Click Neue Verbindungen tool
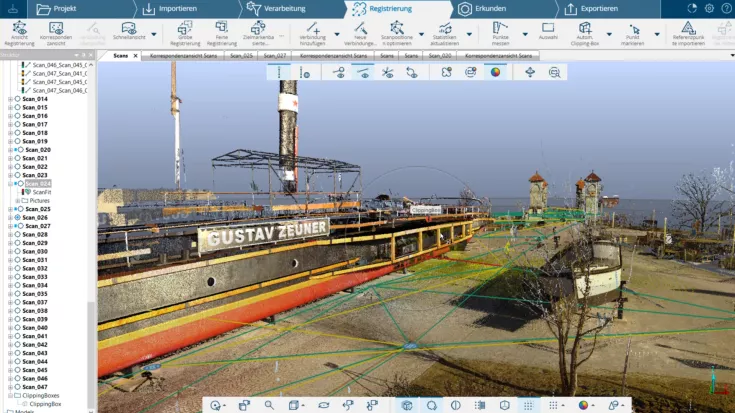 point(360,34)
